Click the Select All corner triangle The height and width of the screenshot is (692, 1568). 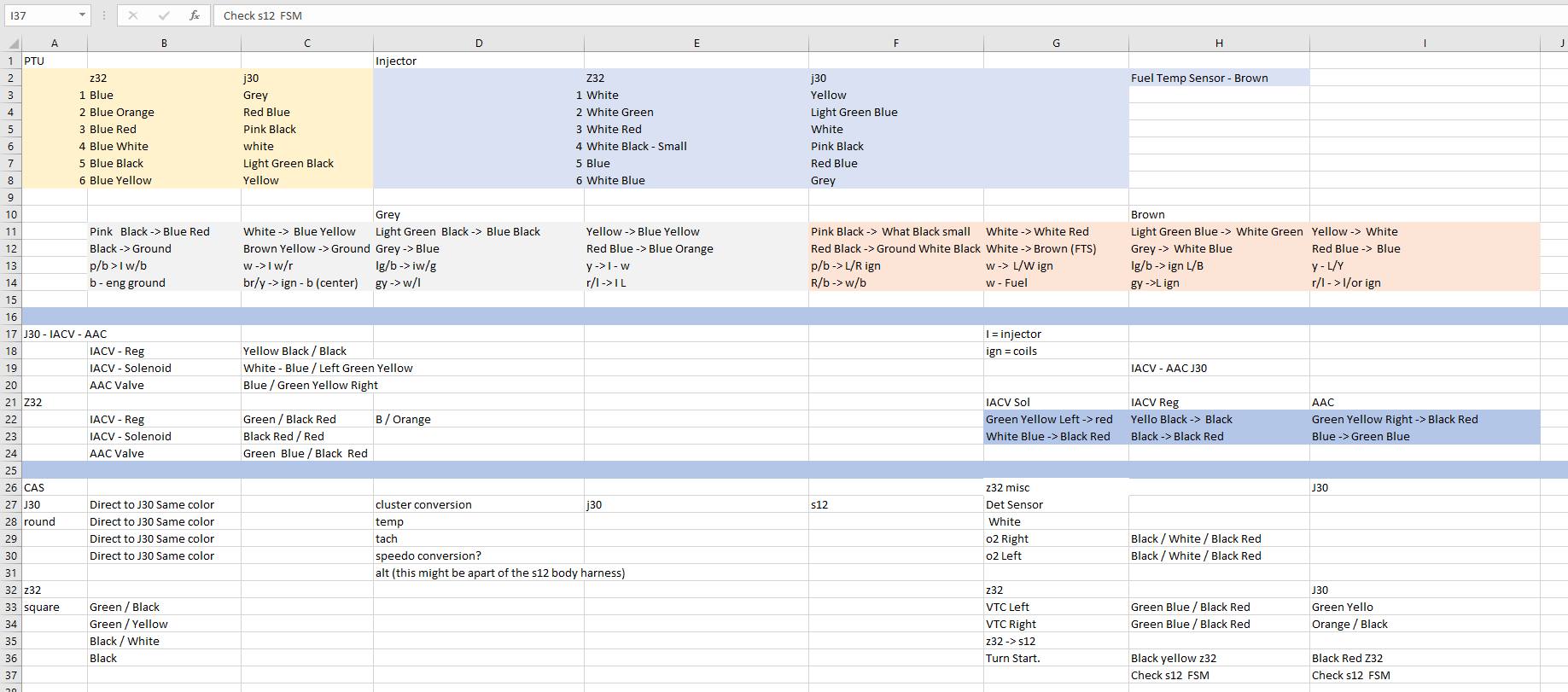(12, 43)
